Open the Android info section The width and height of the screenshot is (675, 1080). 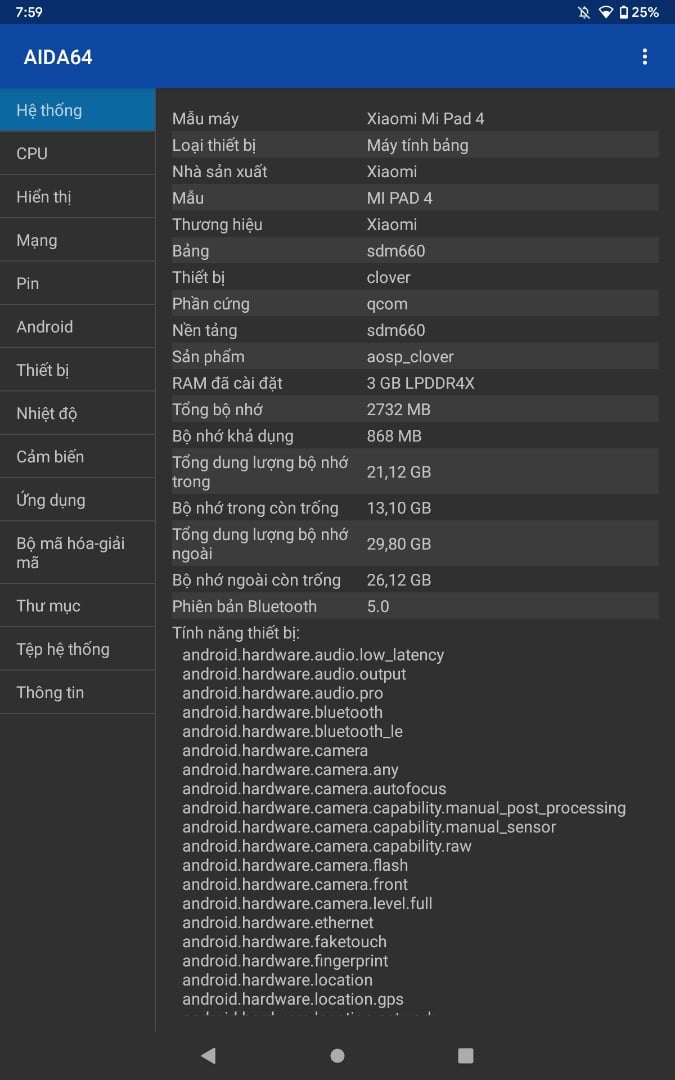(77, 327)
